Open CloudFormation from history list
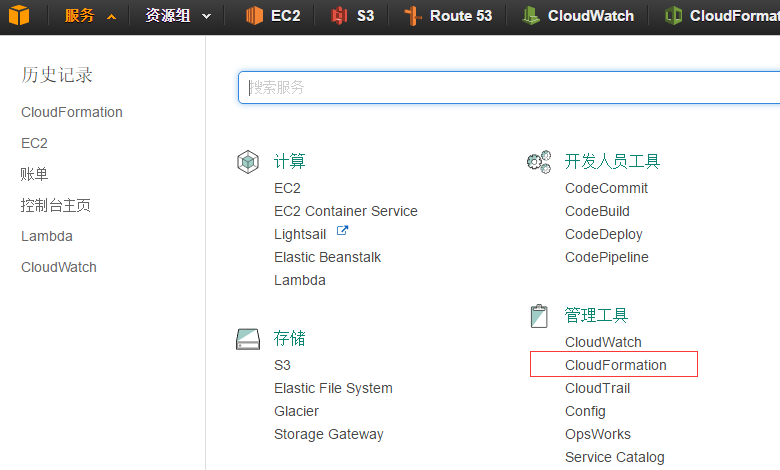 click(72, 112)
